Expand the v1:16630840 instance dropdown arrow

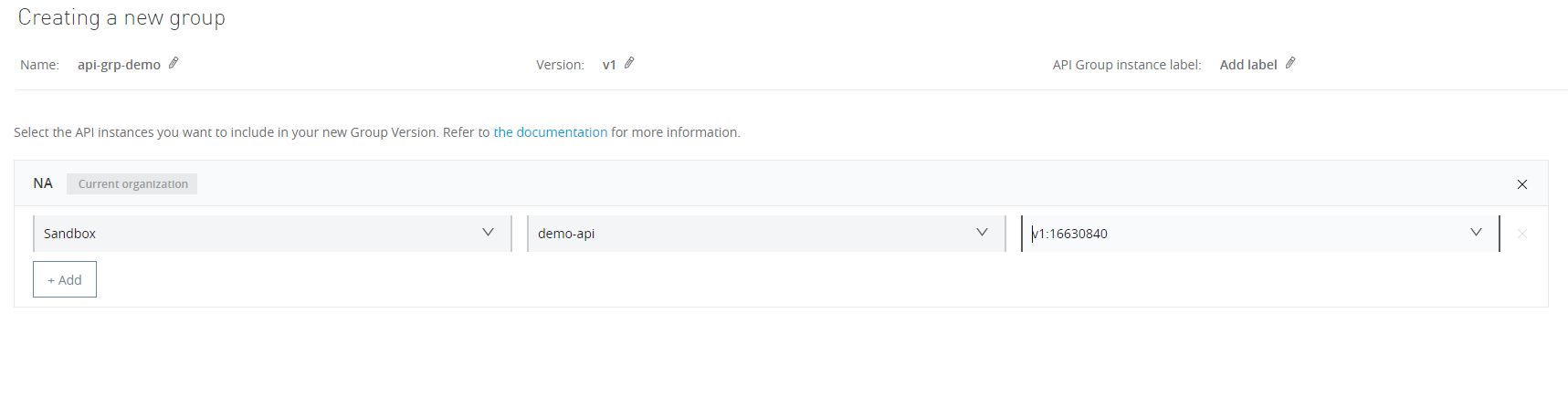point(1477,233)
